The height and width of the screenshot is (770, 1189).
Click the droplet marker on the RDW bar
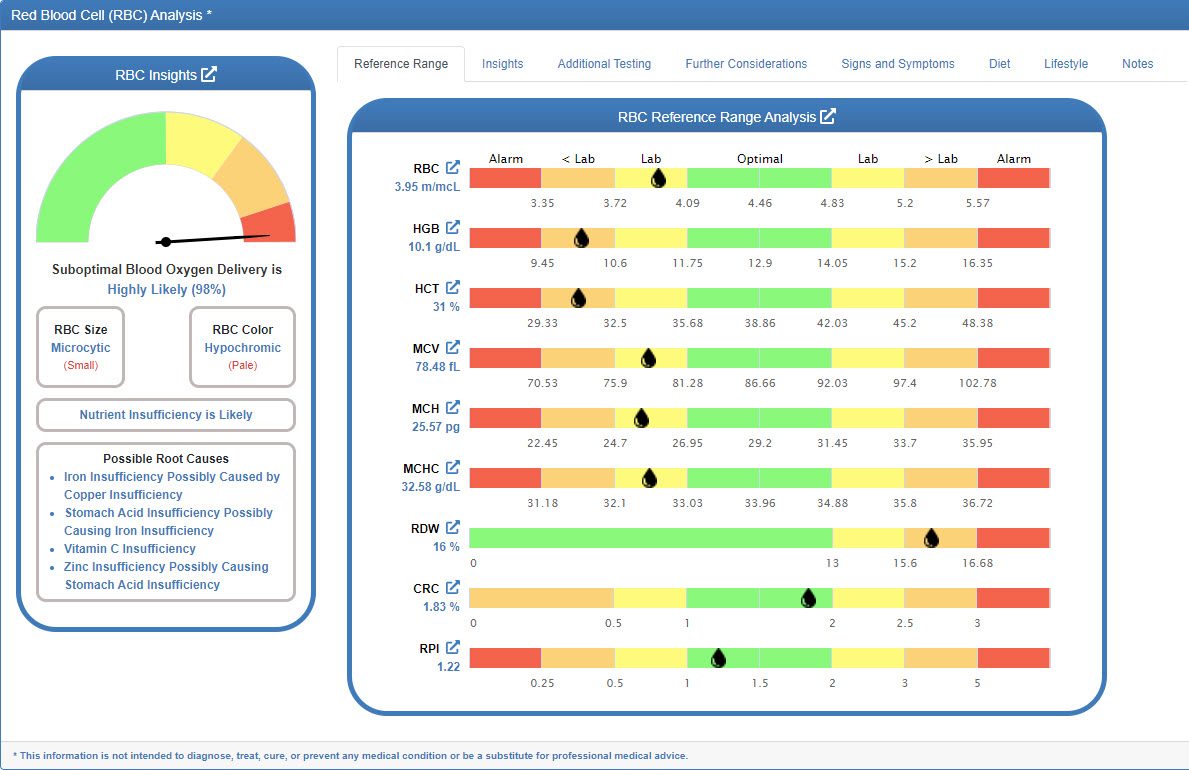pos(931,537)
